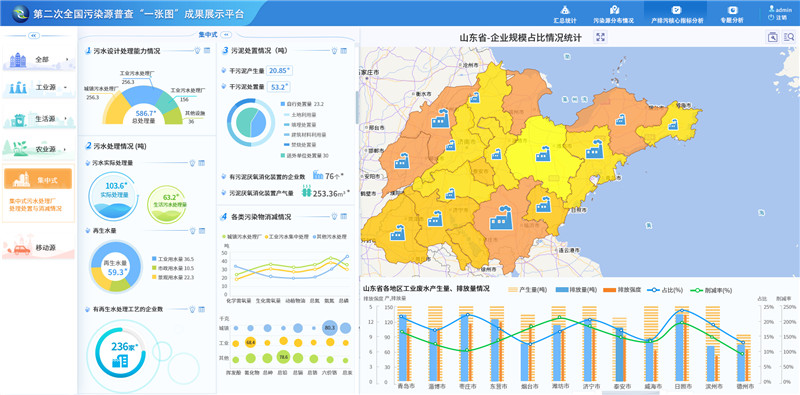Click the 集中式污水处理厂处理处置与消减情况 link
The width and height of the screenshot is (800, 395).
tap(36, 205)
